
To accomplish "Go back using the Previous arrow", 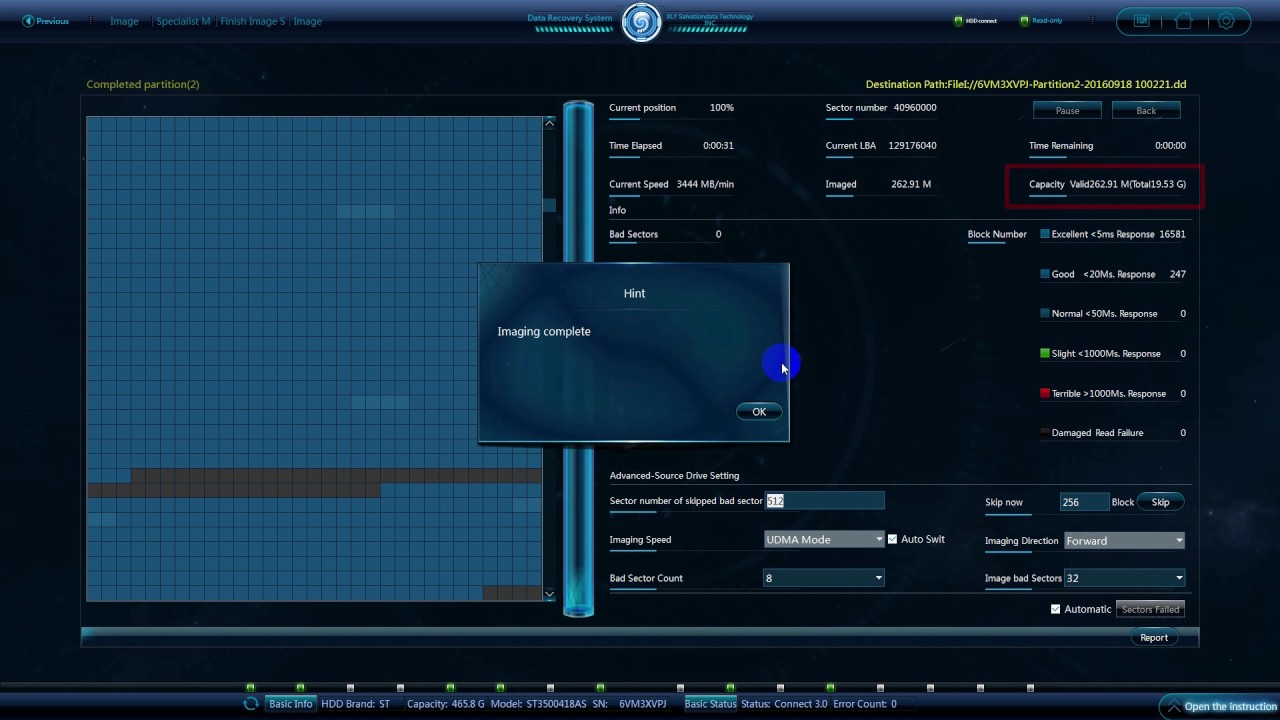I will (46, 21).
